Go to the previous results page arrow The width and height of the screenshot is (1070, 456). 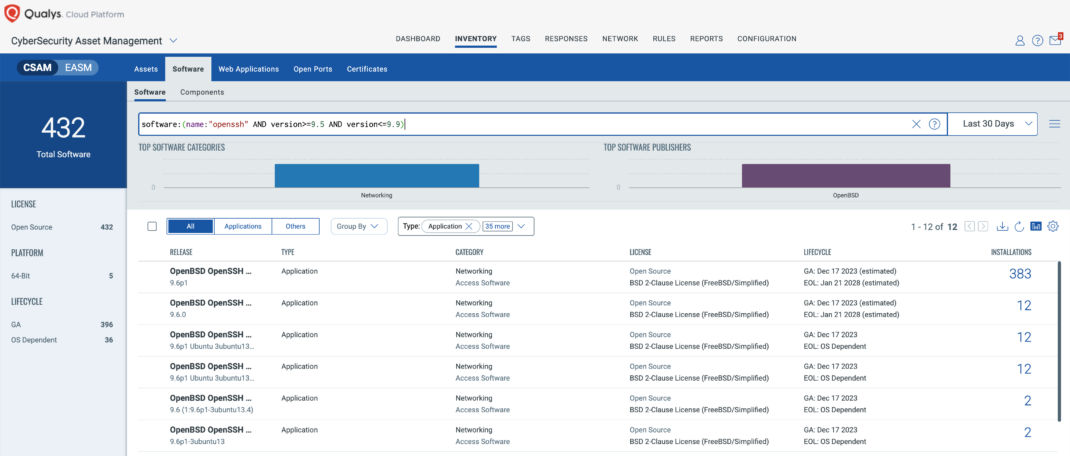[970, 227]
